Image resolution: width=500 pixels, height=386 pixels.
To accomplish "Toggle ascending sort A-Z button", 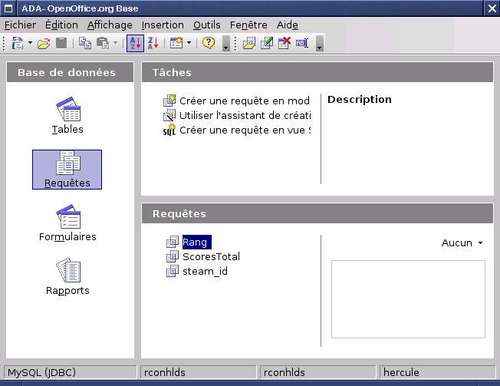I will (x=135, y=43).
